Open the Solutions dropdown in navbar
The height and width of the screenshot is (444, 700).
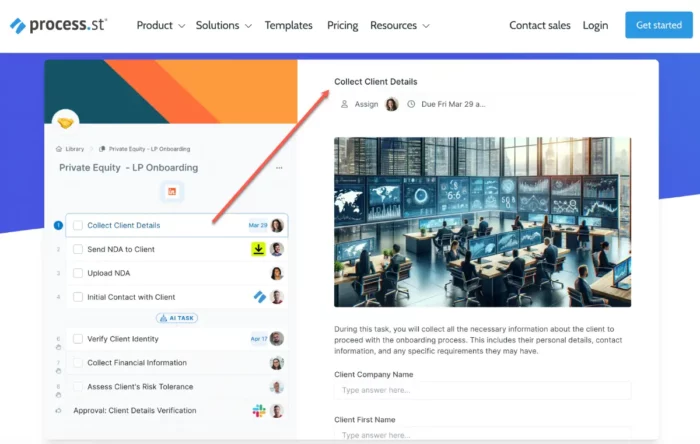pos(224,25)
